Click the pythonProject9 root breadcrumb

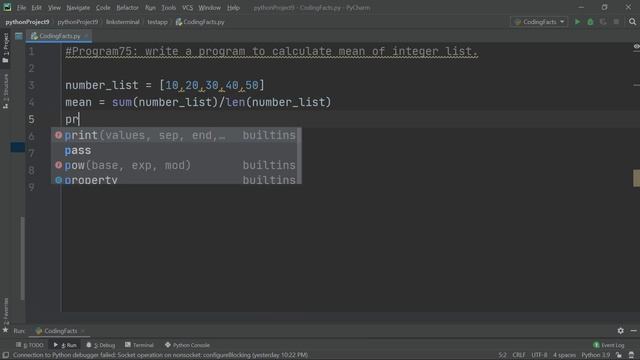click(27, 22)
